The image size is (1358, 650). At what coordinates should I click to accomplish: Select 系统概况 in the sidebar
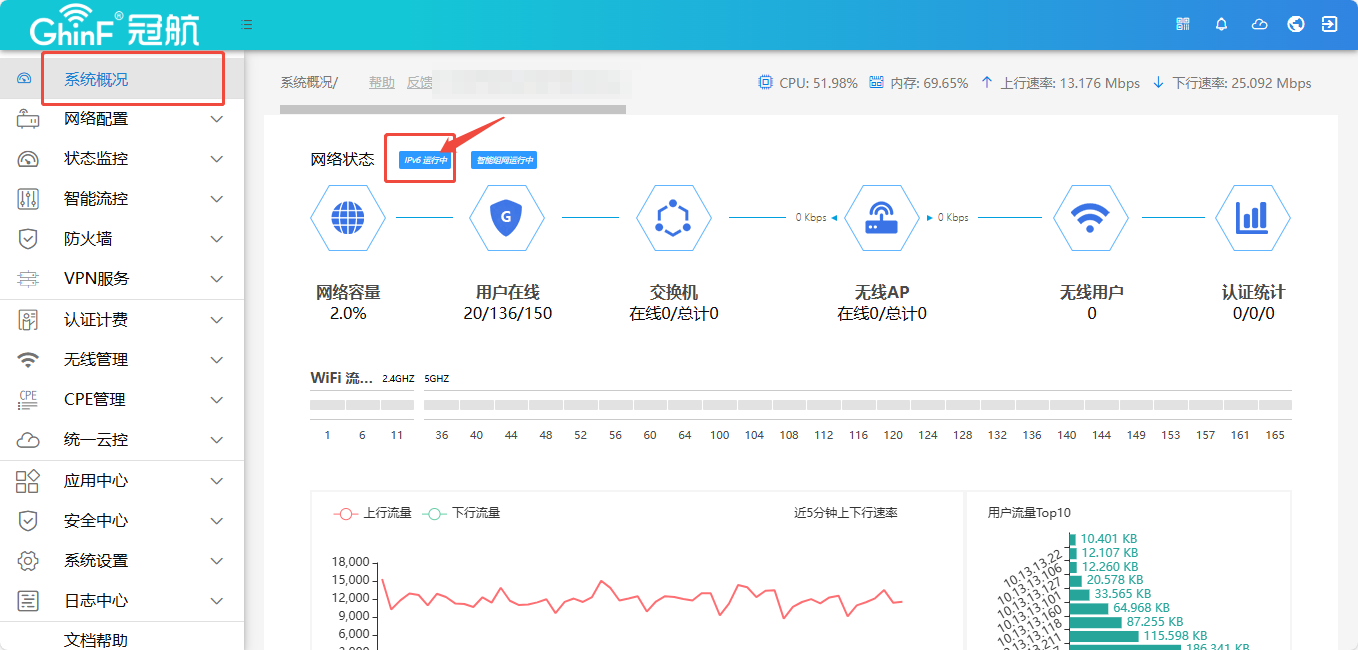[96, 80]
